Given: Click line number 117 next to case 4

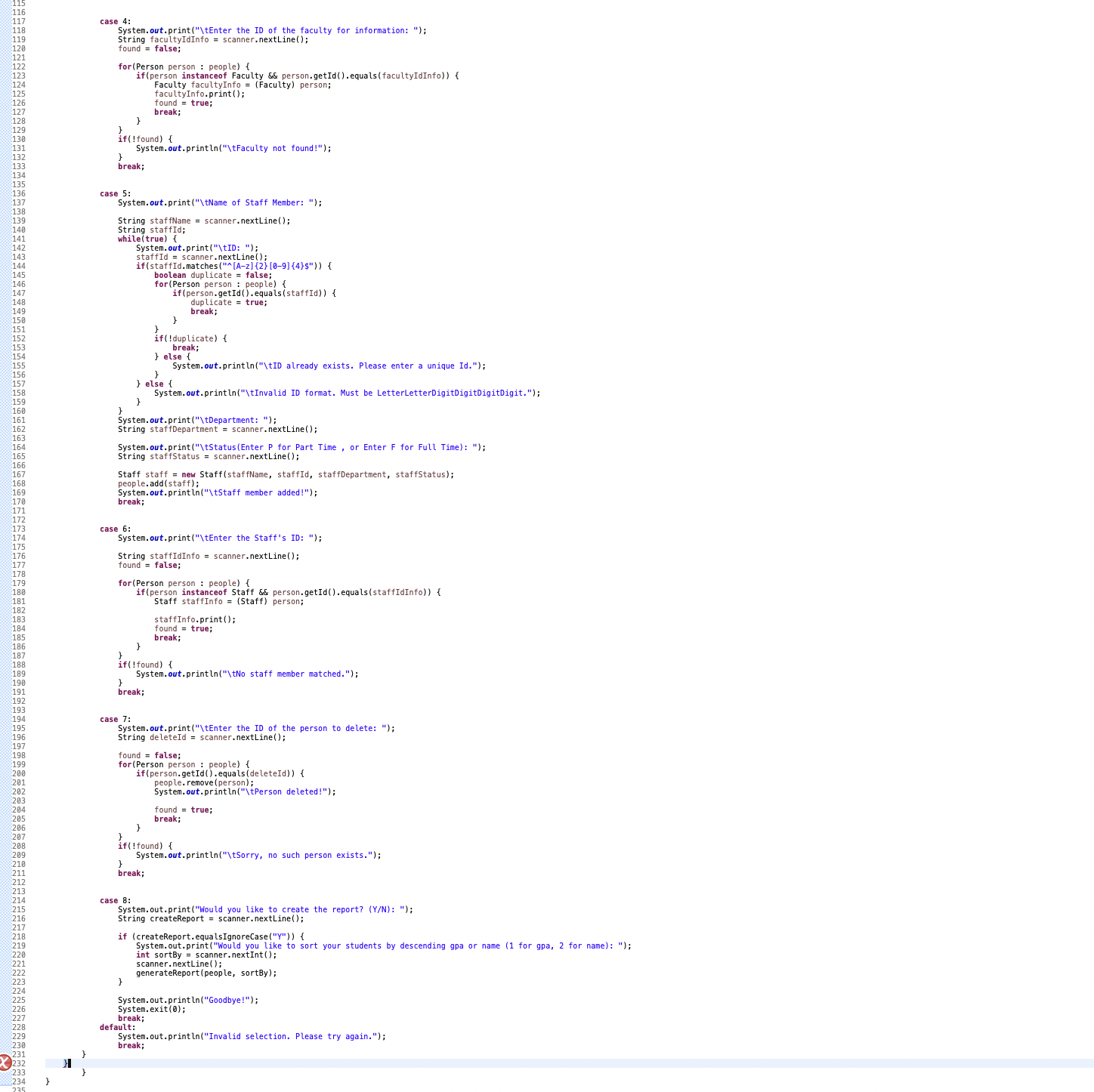Looking at the screenshot, I should (19, 21).
